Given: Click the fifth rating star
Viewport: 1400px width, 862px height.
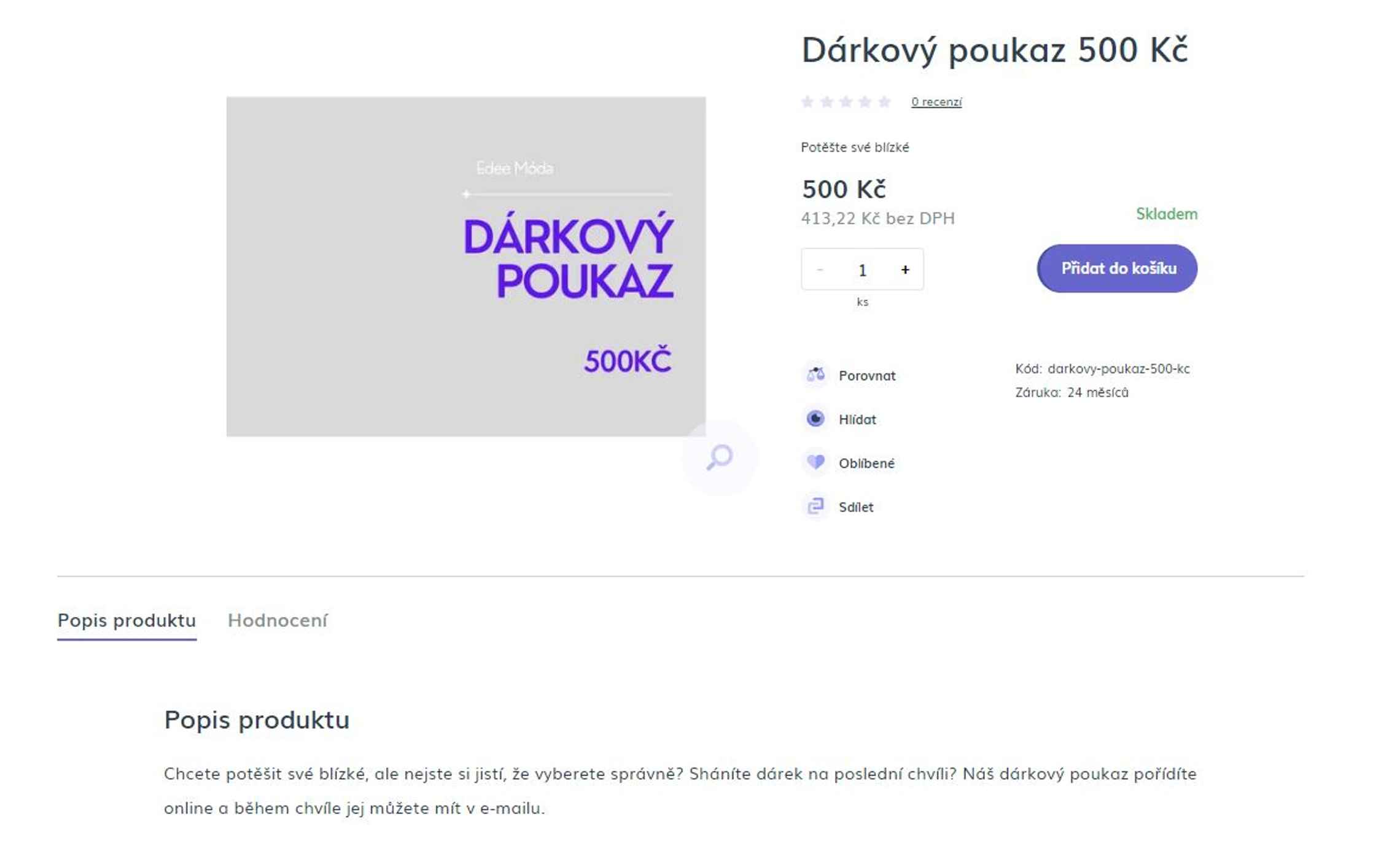Looking at the screenshot, I should 884,102.
